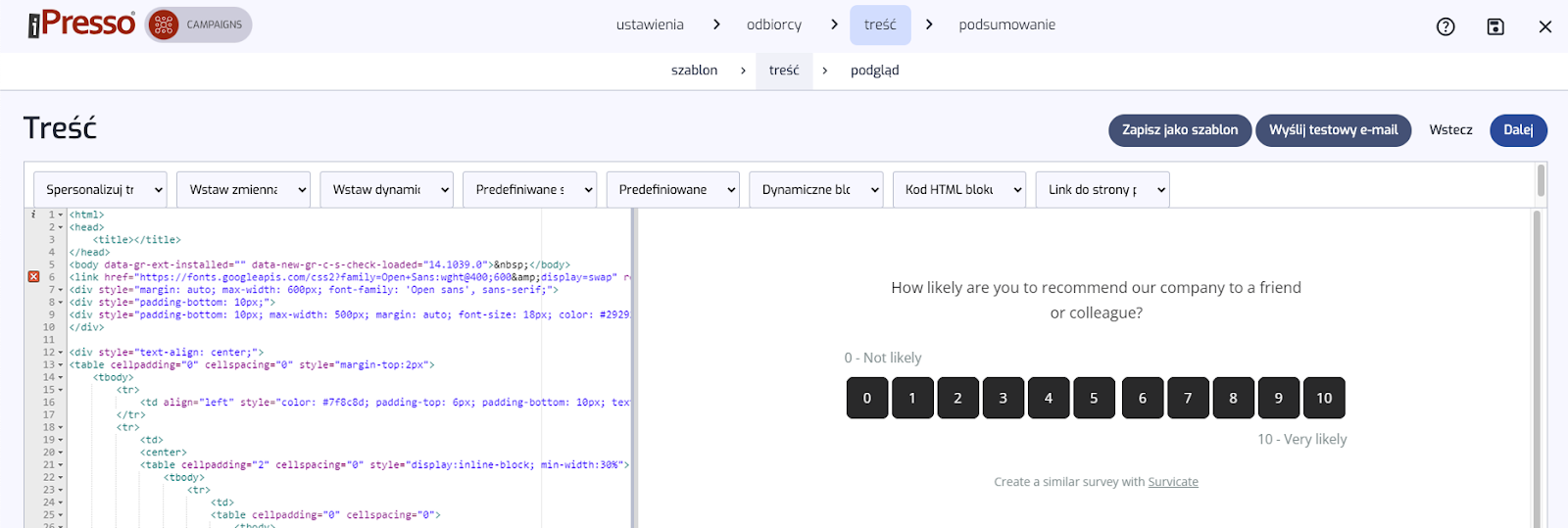
Task: Open the Campaigns module badge
Action: (199, 24)
